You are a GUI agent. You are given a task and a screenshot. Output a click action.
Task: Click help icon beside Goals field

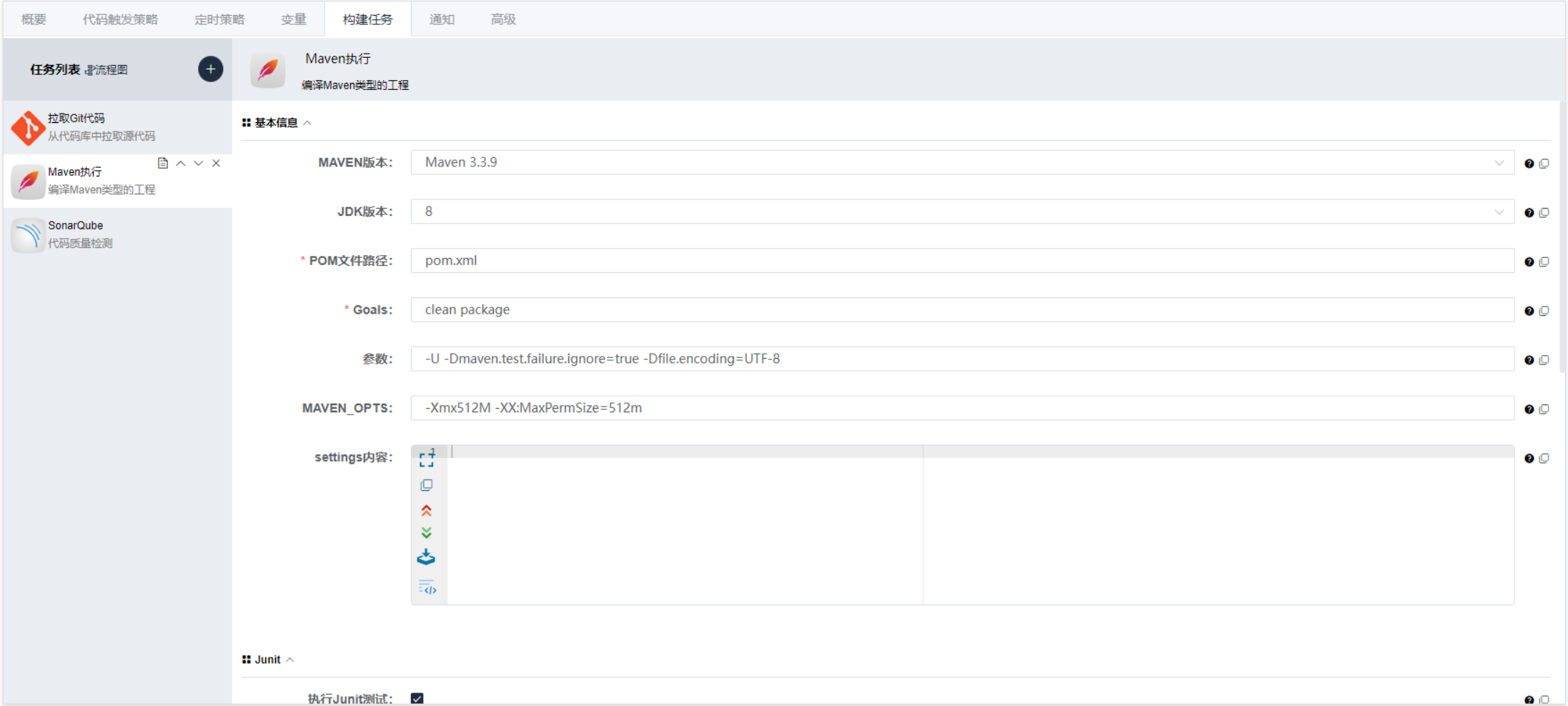click(1529, 311)
